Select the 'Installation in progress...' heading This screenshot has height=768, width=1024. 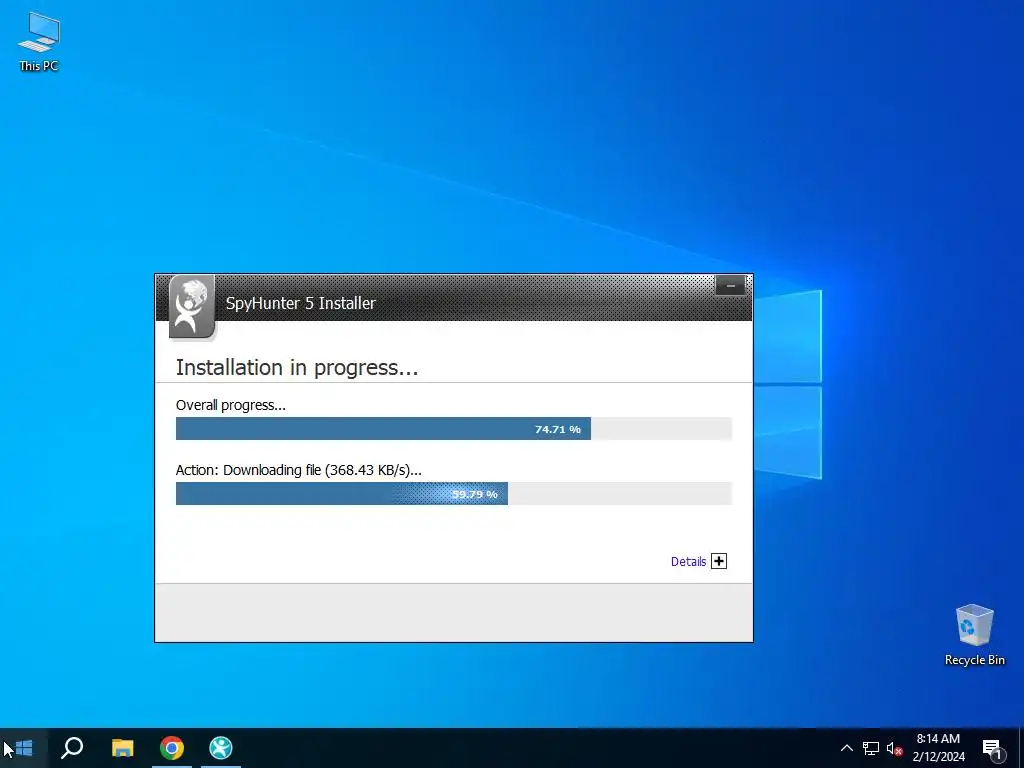click(x=296, y=368)
